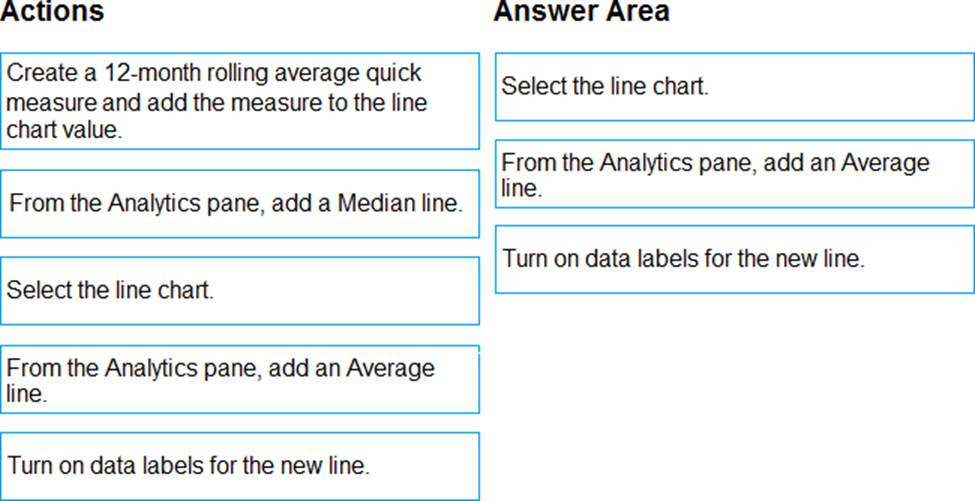975x501 pixels.
Task: Click 'Select the line chart' in Answer Area
Action: click(x=734, y=87)
